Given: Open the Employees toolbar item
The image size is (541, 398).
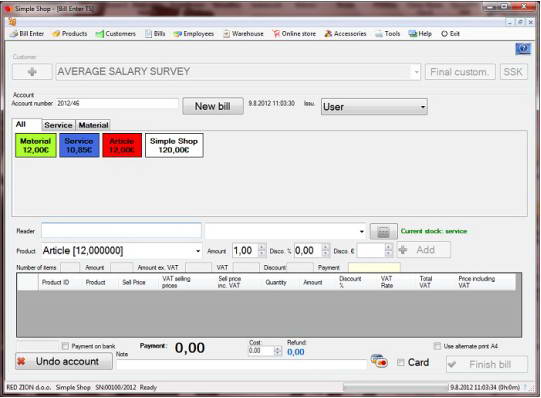Looking at the screenshot, I should click(x=194, y=34).
